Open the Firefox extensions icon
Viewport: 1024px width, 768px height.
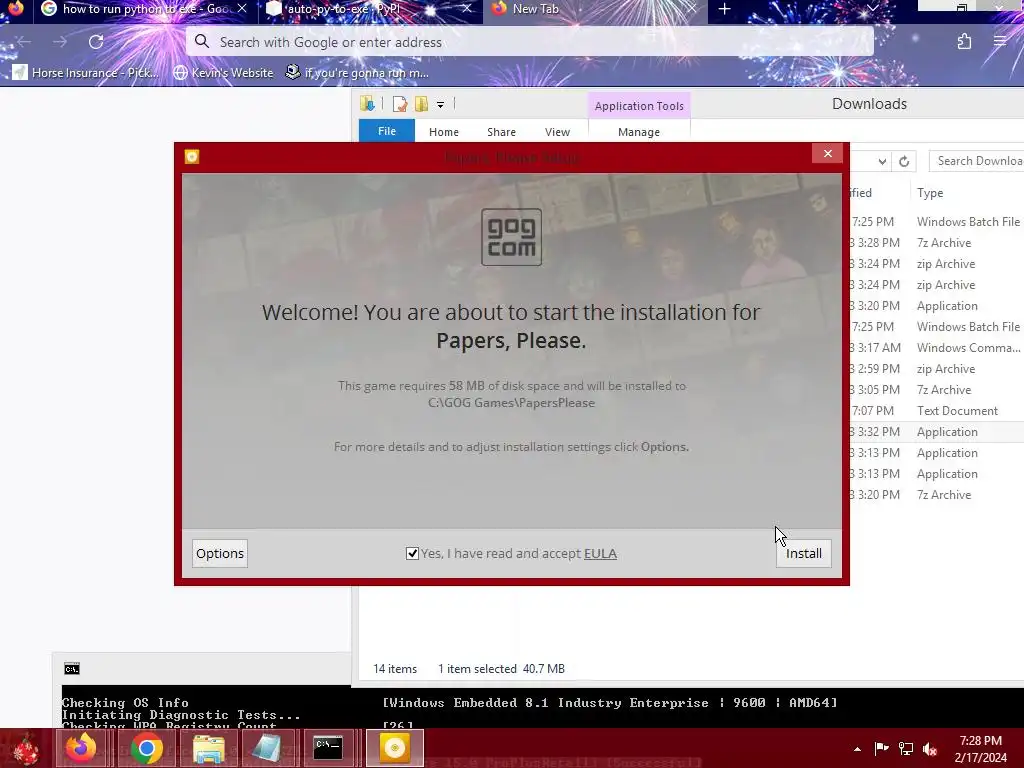(964, 42)
